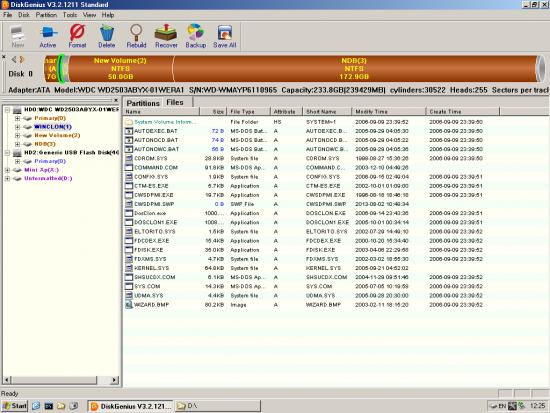Open the Internet Explorer quick launch icon
Screen dimensions: 550x413
36,406
